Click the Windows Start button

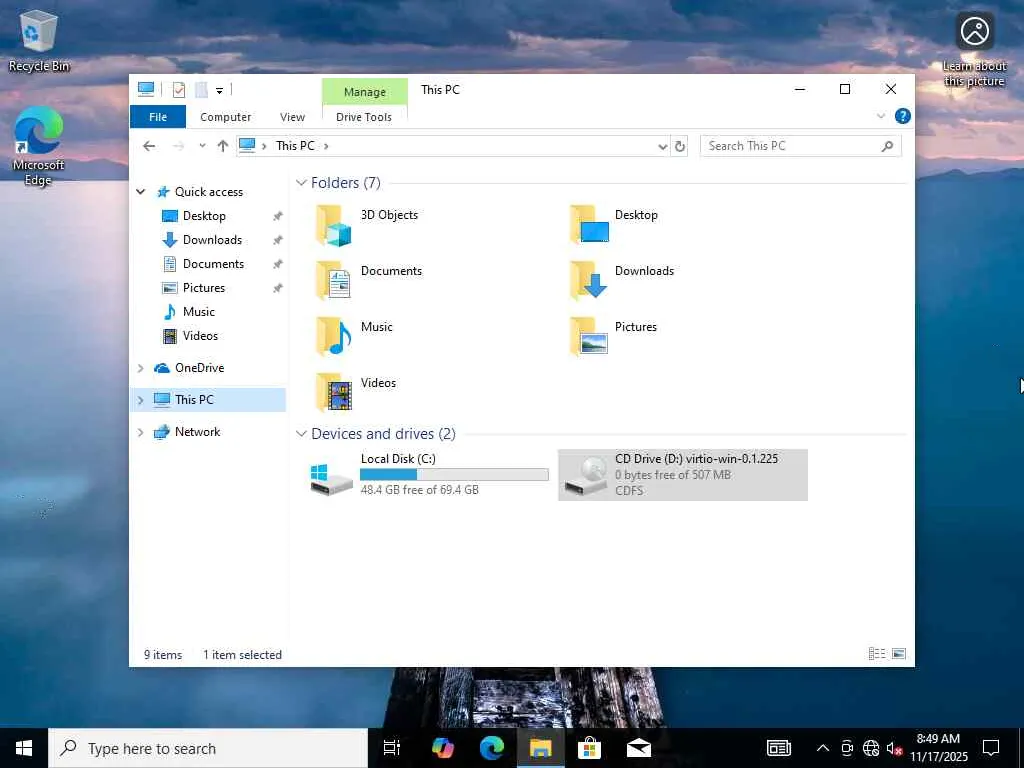point(24,748)
